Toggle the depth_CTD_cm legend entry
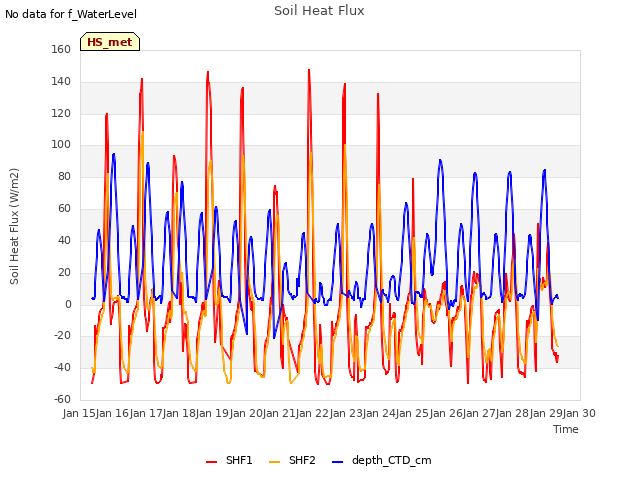Screen dimensions: 640x480 (382, 460)
